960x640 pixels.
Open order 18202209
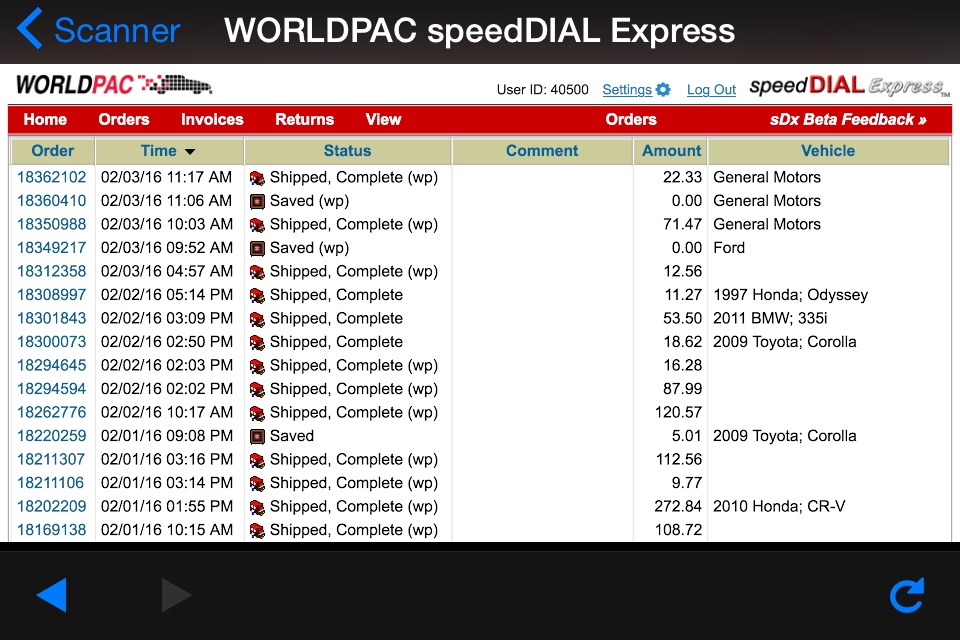[x=51, y=506]
